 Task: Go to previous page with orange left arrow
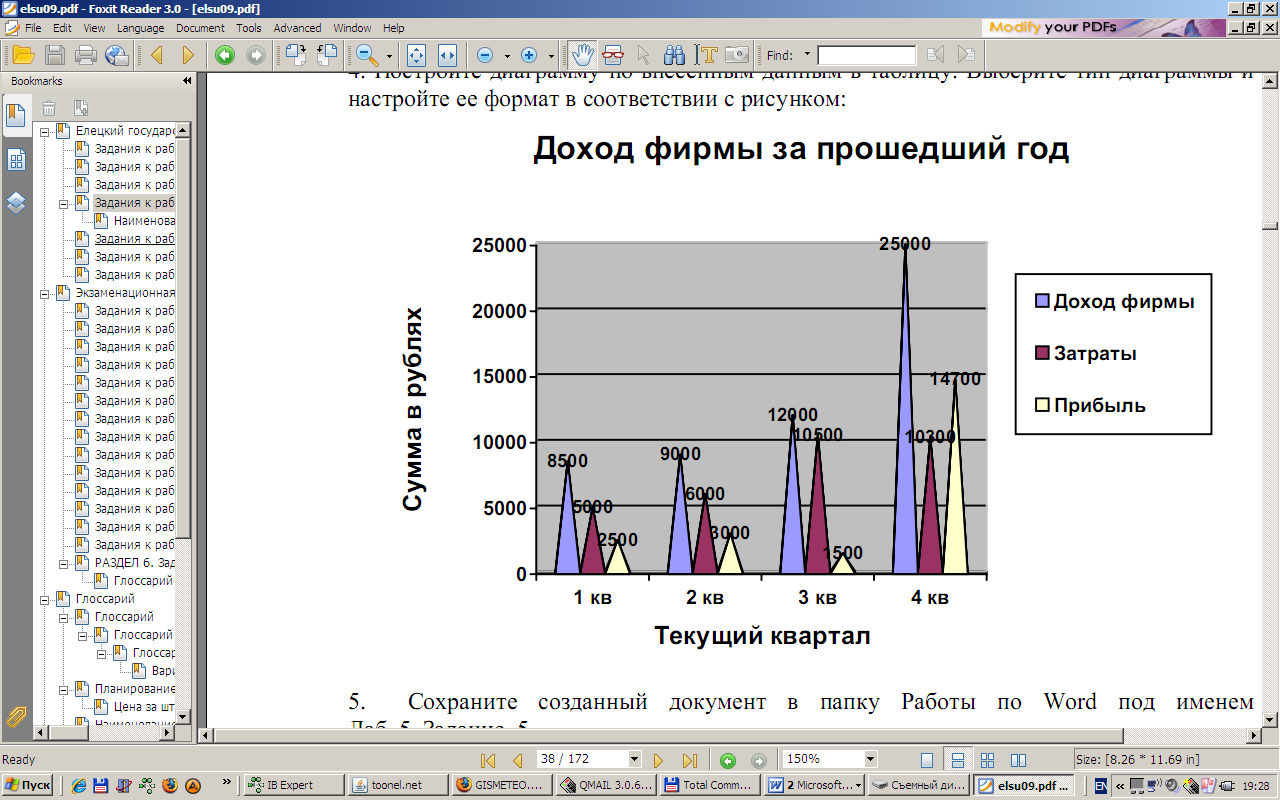click(157, 55)
